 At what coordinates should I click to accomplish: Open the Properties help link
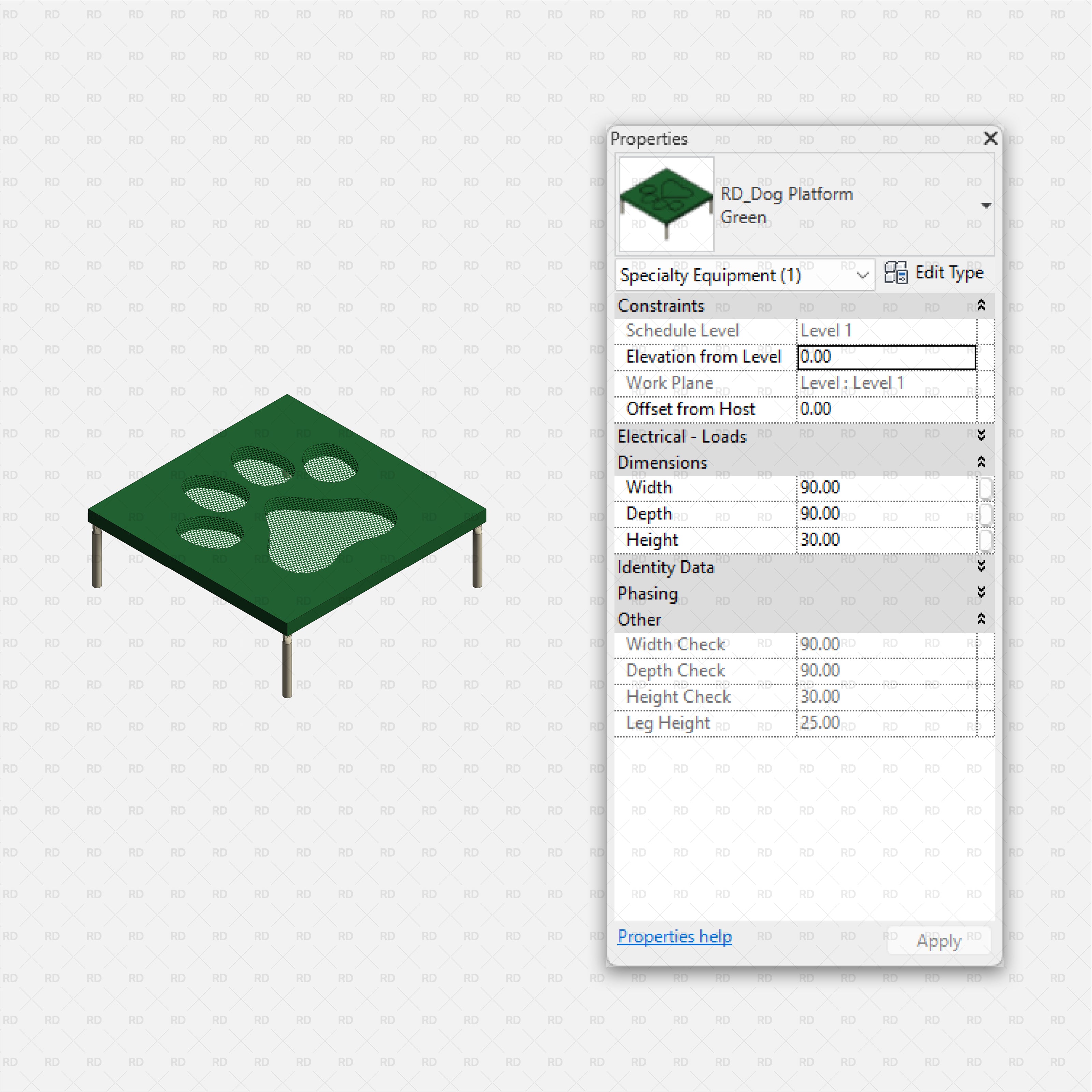point(674,937)
